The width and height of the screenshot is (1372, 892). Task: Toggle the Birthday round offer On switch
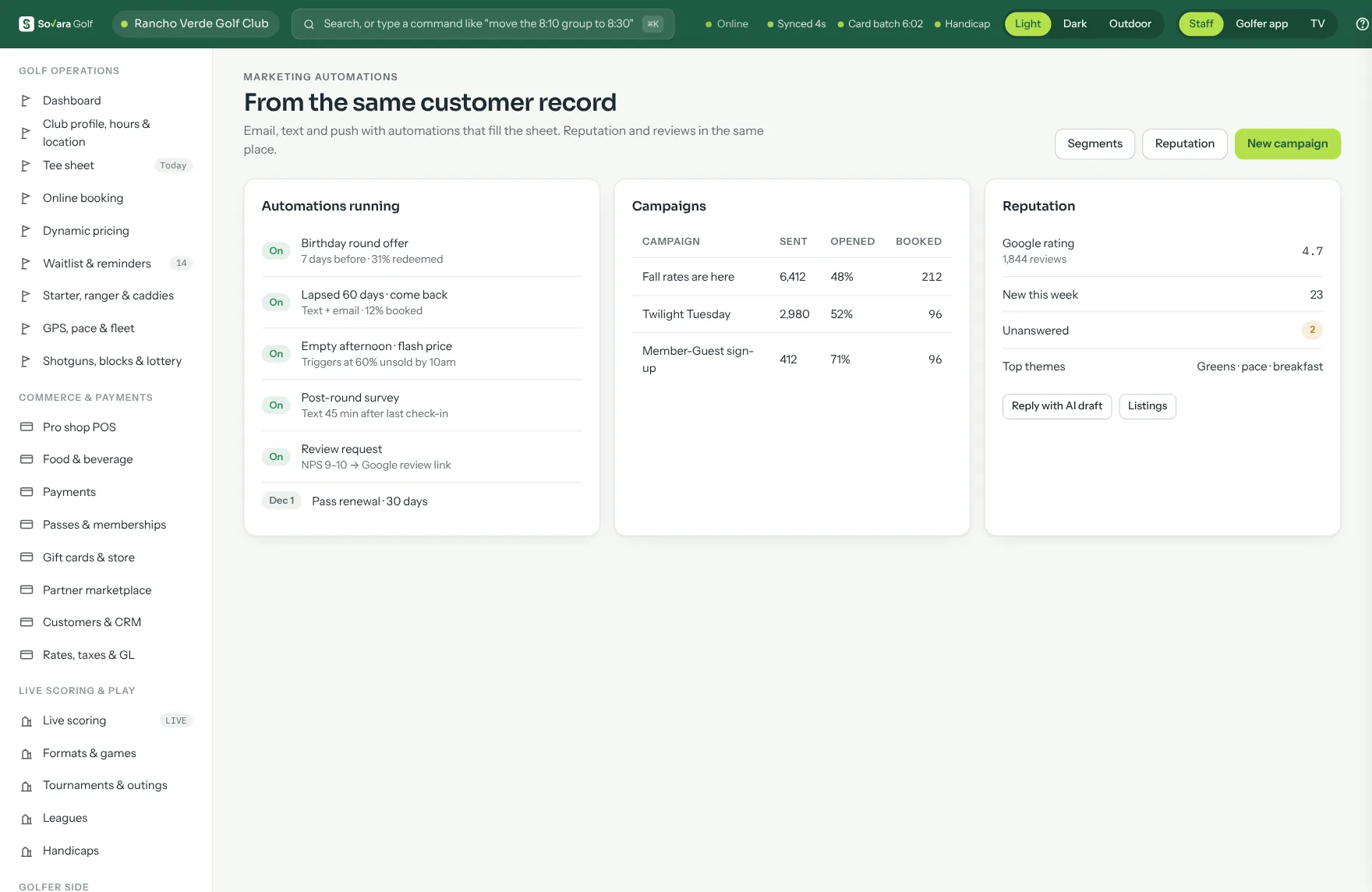(276, 251)
